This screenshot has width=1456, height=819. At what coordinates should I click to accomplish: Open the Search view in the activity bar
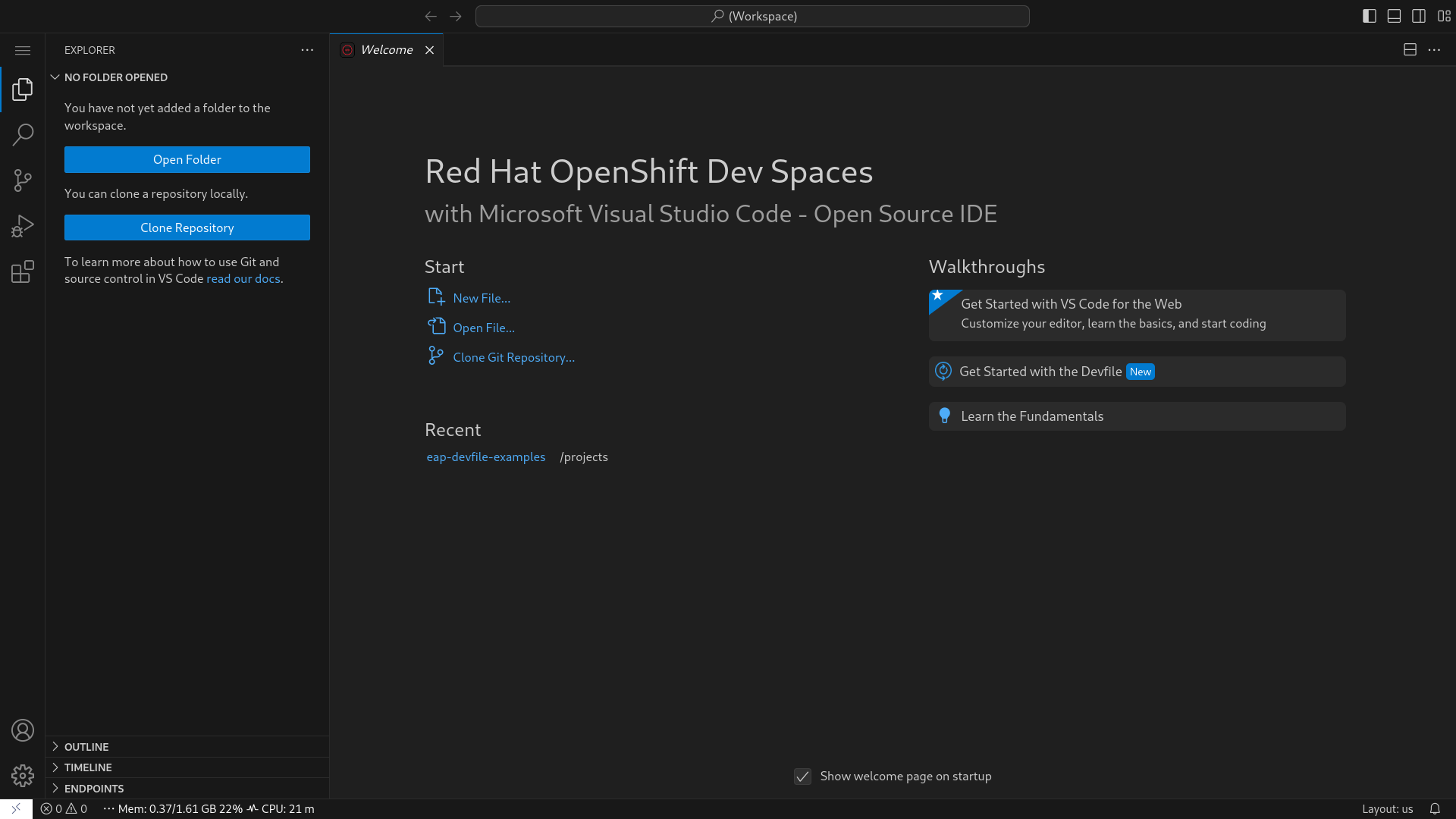point(23,135)
